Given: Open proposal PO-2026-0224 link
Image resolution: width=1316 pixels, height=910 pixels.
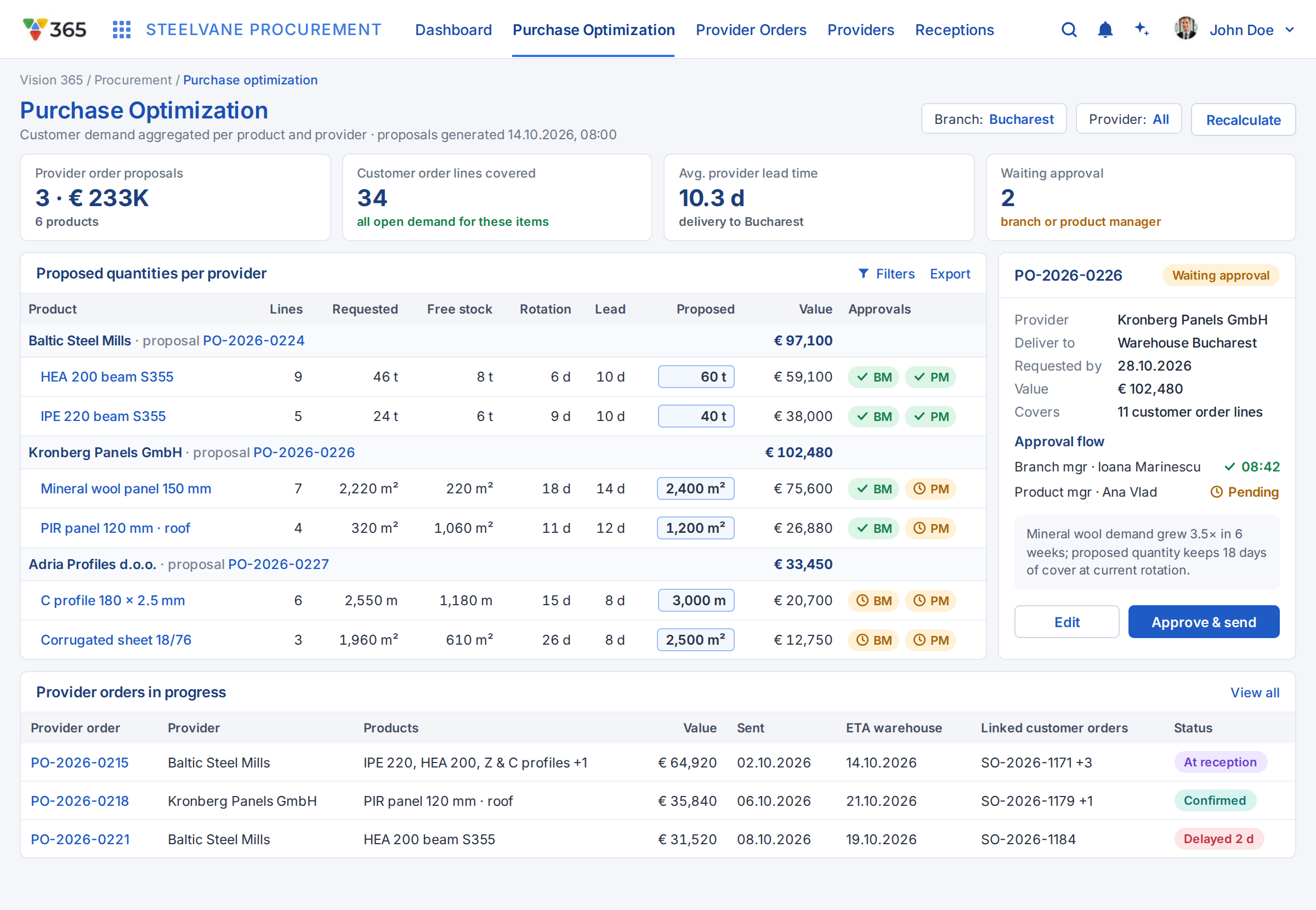Looking at the screenshot, I should [x=254, y=340].
